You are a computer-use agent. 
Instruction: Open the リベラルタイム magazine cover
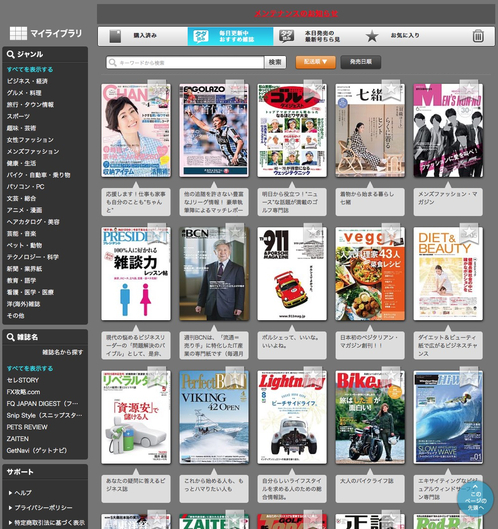[x=136, y=417]
